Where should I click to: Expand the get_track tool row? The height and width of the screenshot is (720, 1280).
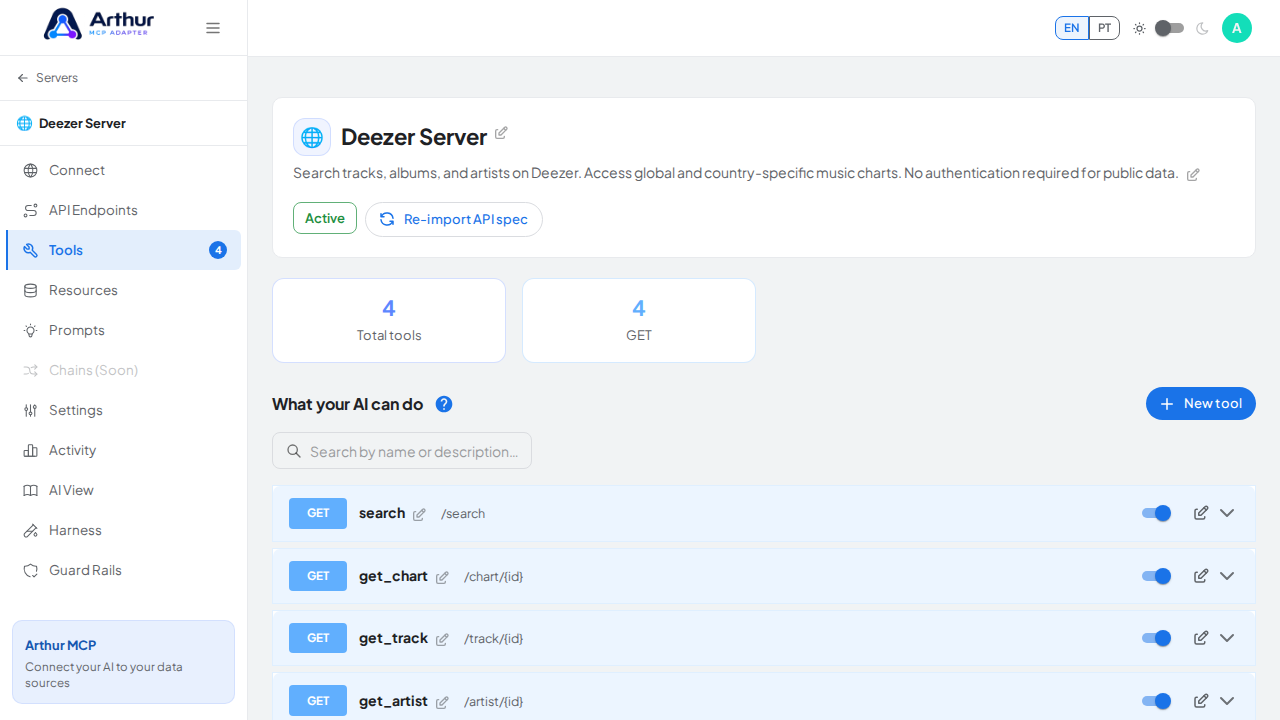click(x=1227, y=638)
